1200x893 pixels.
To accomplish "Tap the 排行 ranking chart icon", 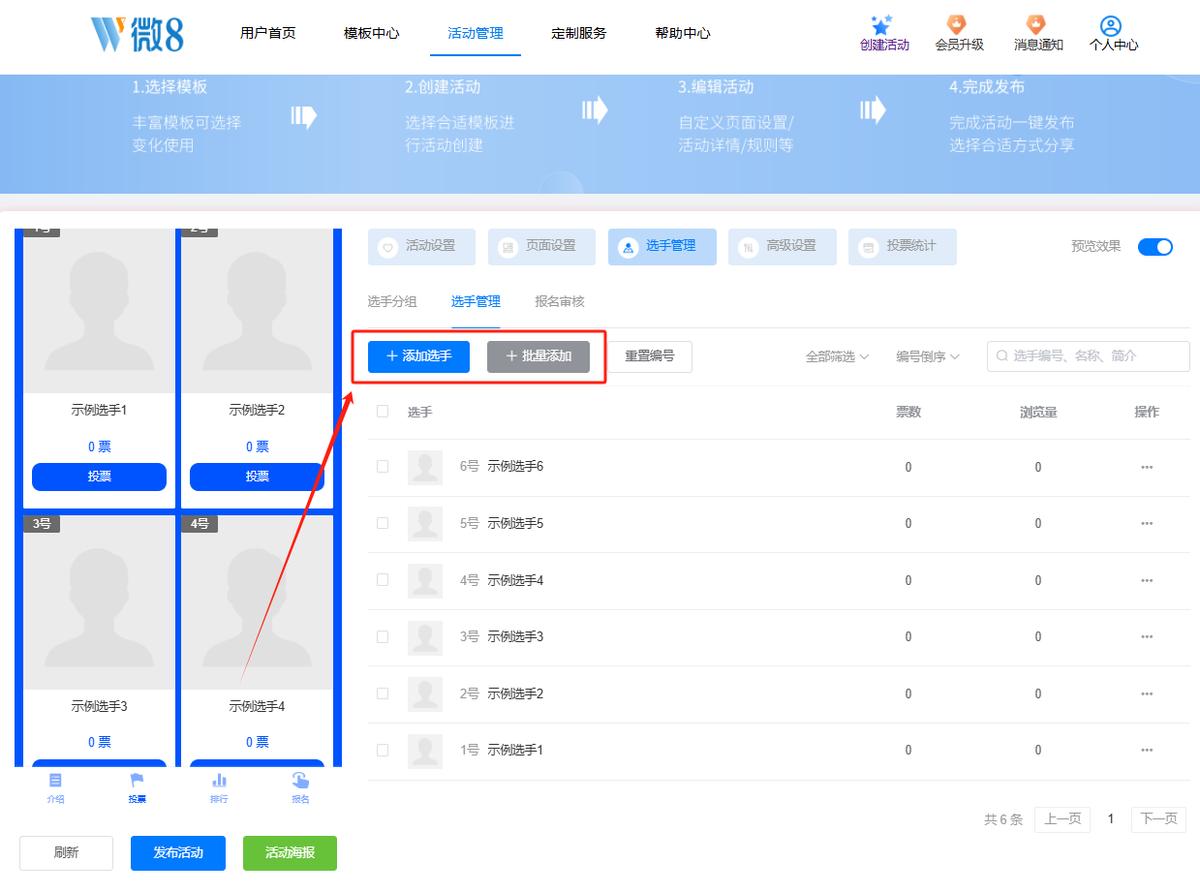I will (x=219, y=780).
